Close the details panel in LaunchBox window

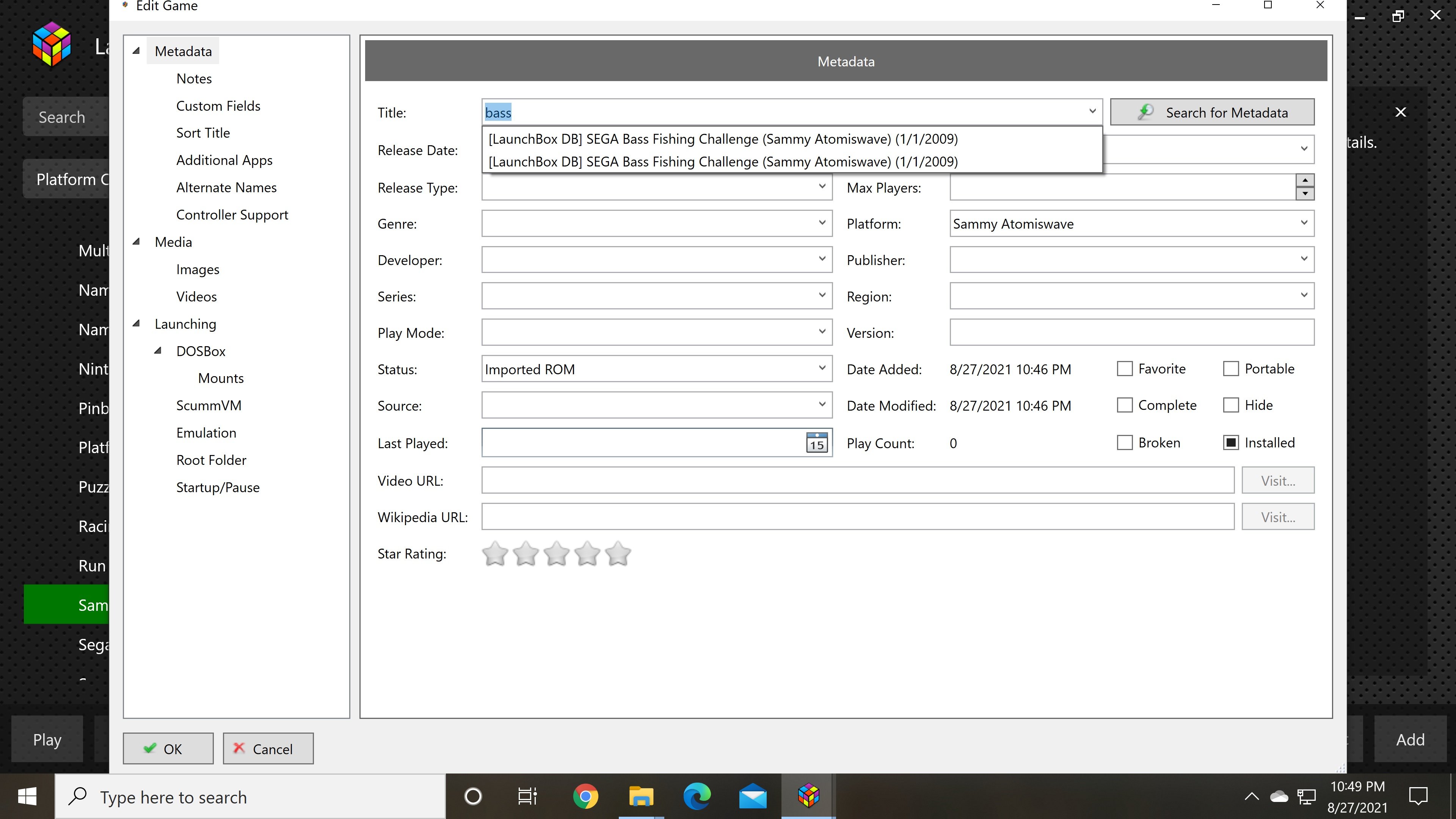(x=1401, y=112)
